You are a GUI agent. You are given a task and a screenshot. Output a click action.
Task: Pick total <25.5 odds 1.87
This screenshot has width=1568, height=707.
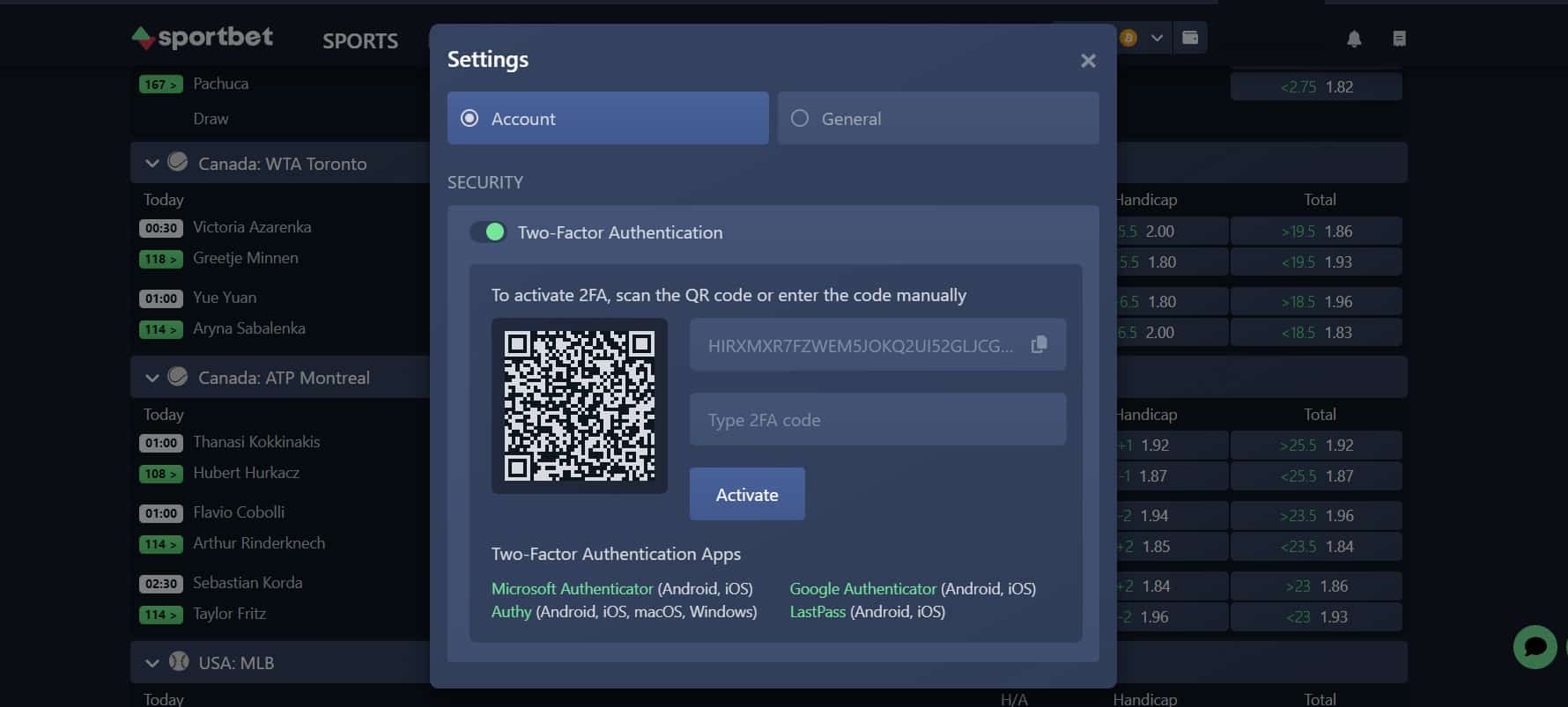point(1316,475)
